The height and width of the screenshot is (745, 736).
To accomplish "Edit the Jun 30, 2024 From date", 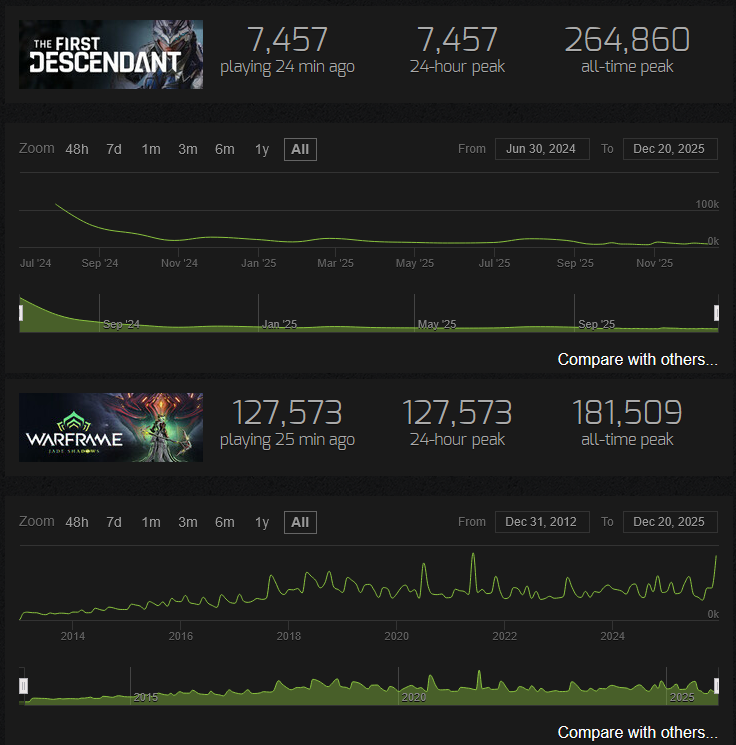I will [x=542, y=149].
